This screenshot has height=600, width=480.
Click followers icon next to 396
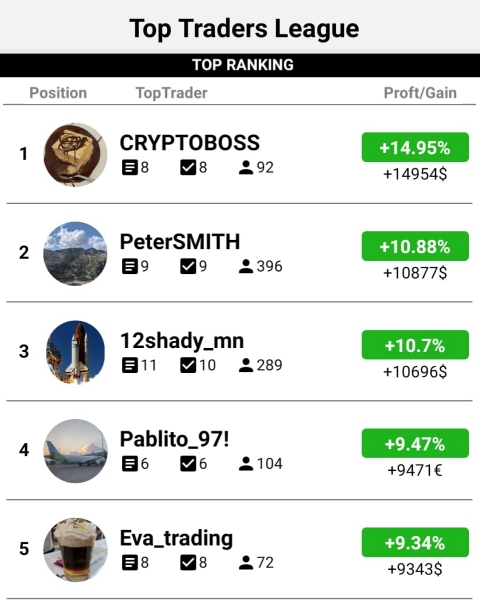246,266
